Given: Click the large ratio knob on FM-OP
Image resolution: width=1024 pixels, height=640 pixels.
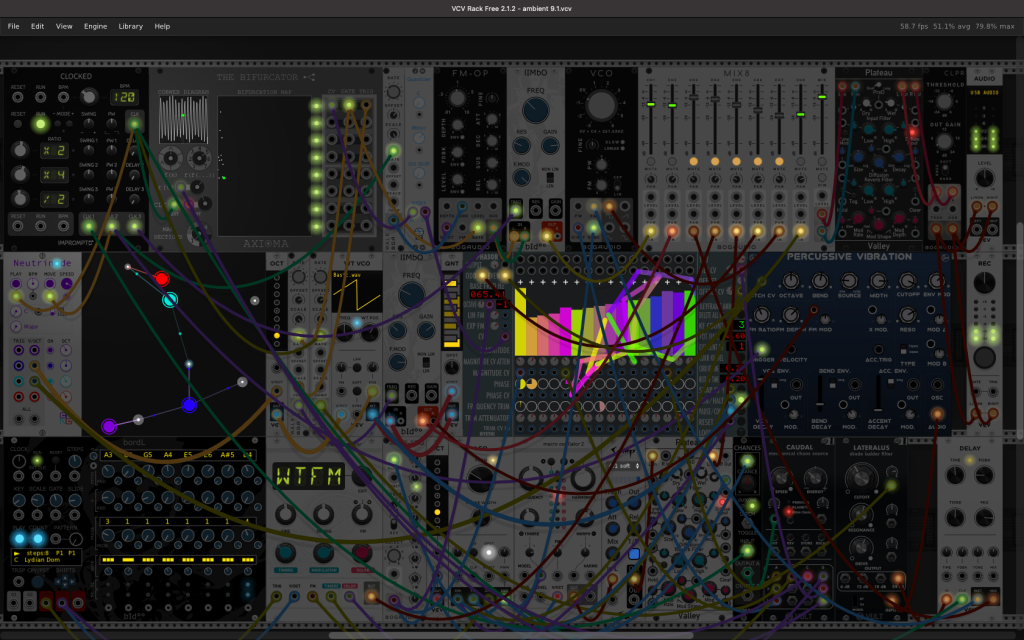Looking at the screenshot, I should pos(457,99).
